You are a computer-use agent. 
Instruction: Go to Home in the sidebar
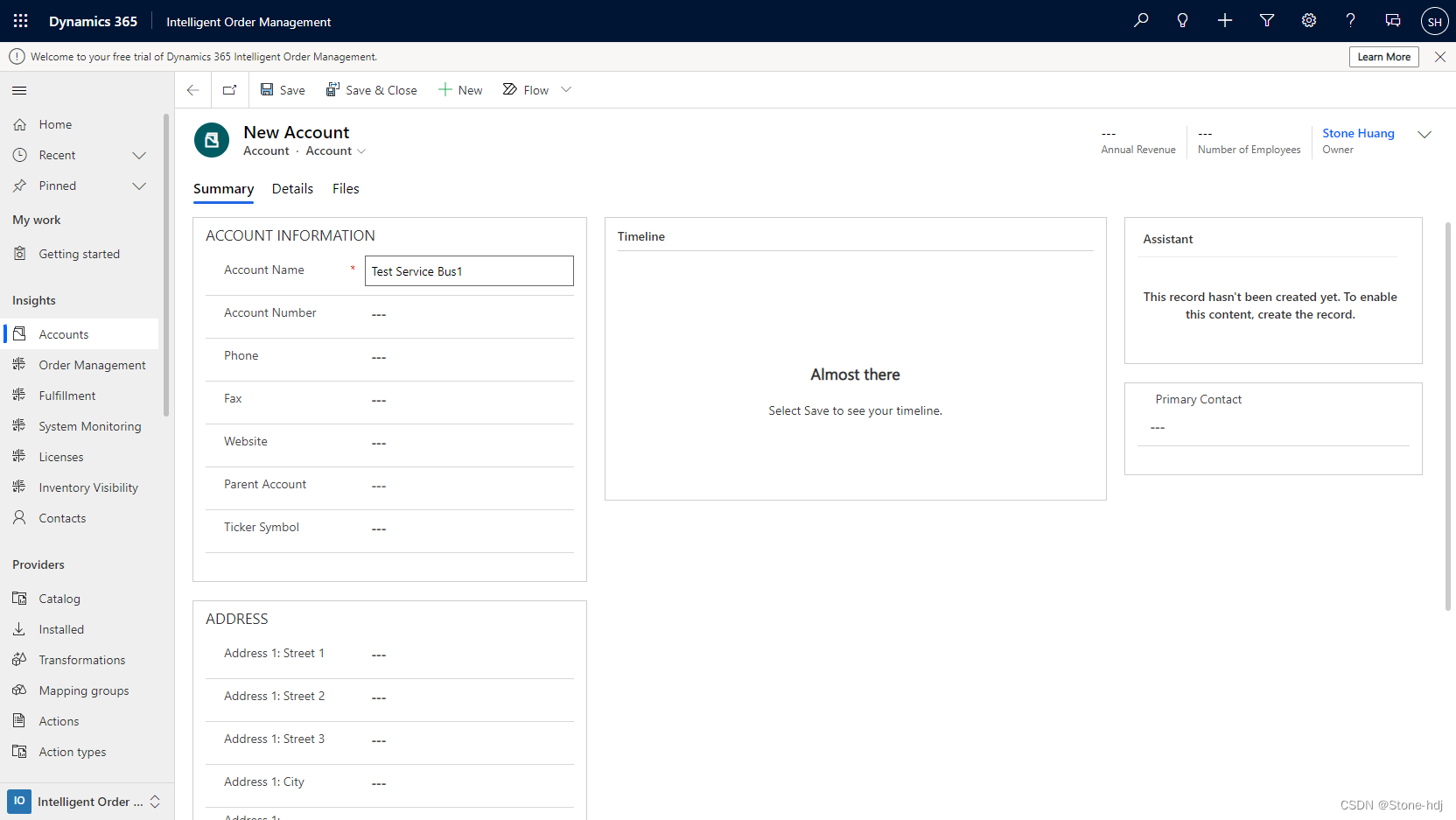(80, 124)
